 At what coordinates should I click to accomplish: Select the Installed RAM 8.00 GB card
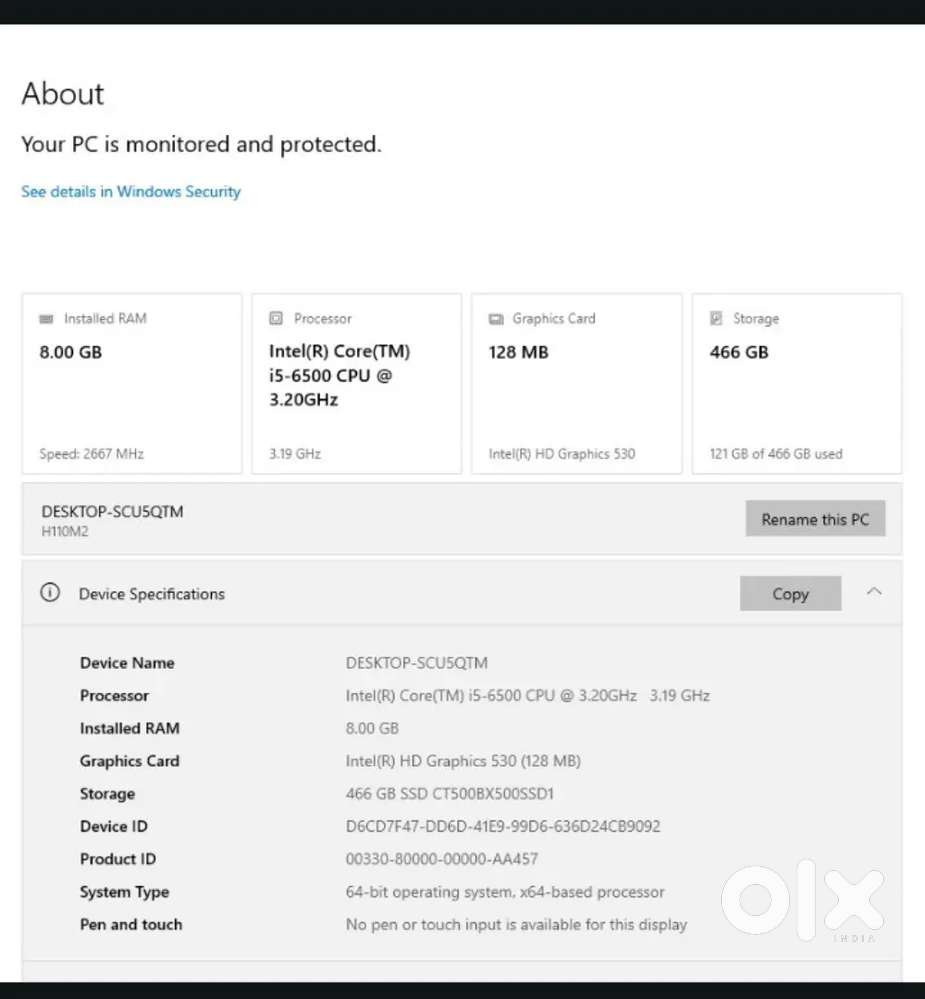pos(132,384)
